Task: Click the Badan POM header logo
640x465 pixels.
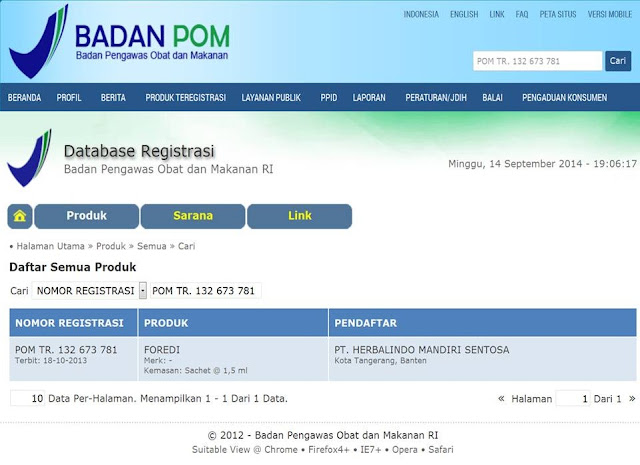Action: click(x=119, y=42)
